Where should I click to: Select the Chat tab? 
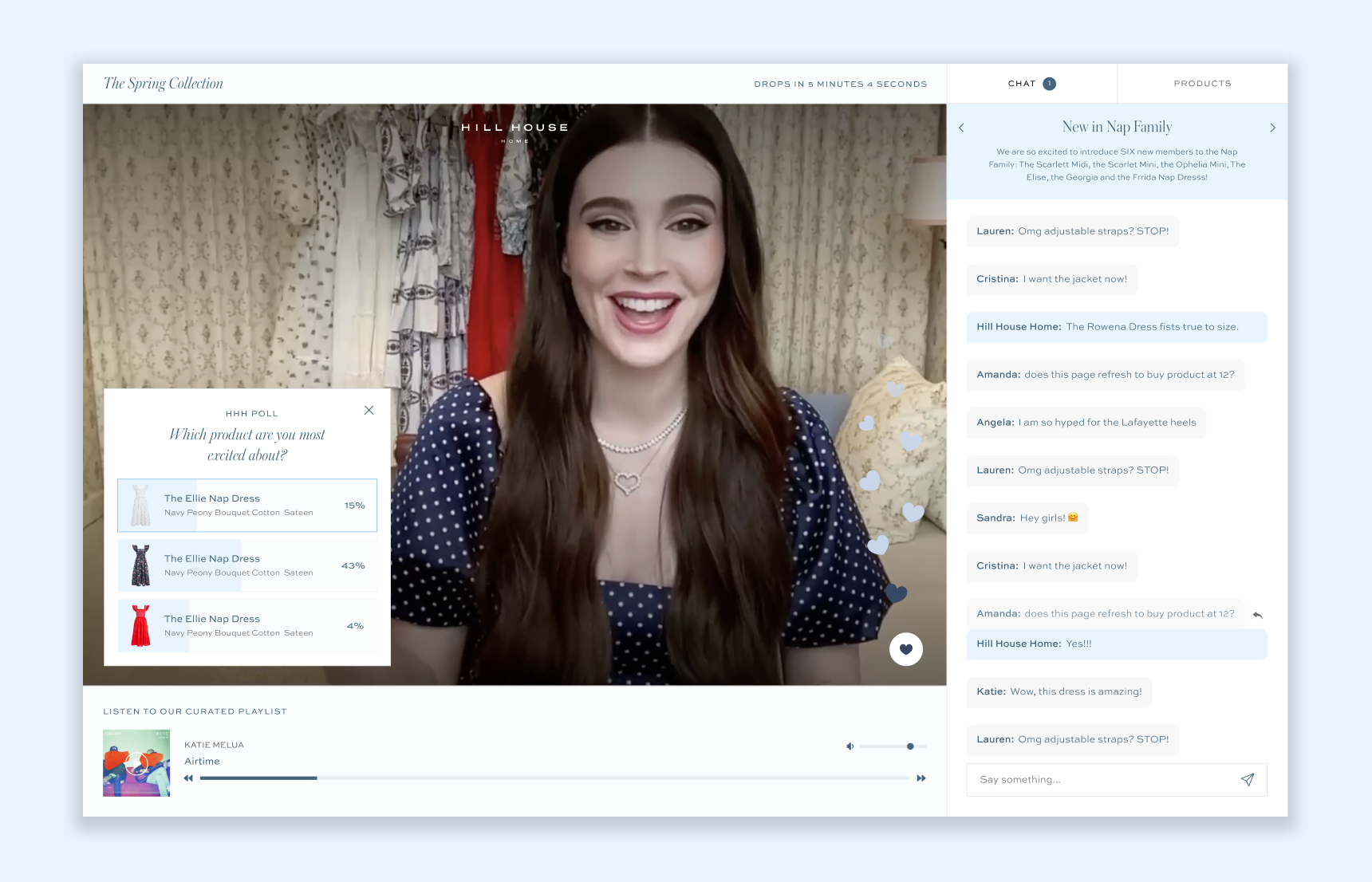(x=1021, y=84)
